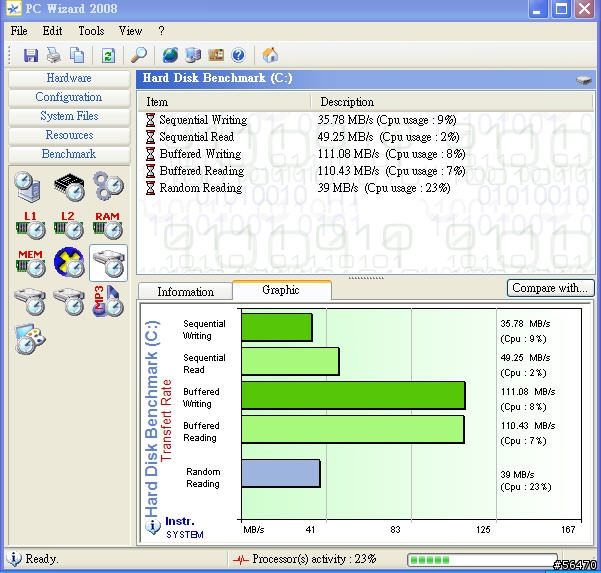Viewport: 601px width, 573px height.
Task: Click the Copy toolbar icon
Action: click(x=77, y=55)
